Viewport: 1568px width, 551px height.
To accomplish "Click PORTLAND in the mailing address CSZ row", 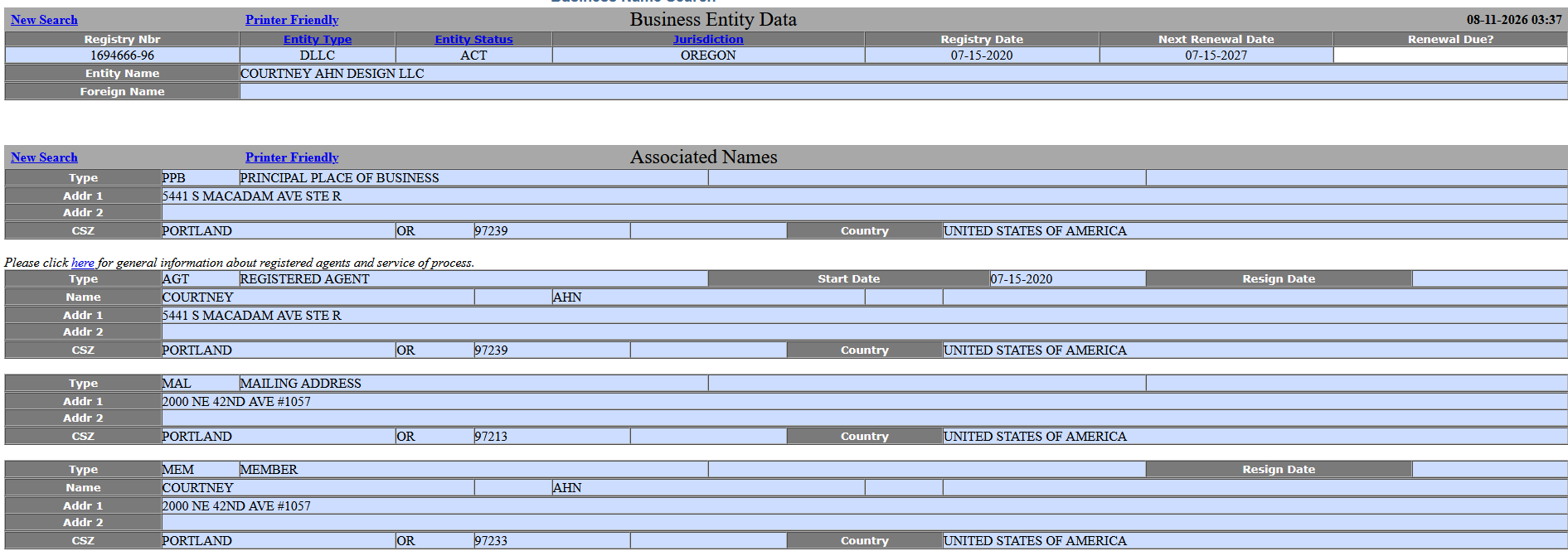I will point(197,437).
